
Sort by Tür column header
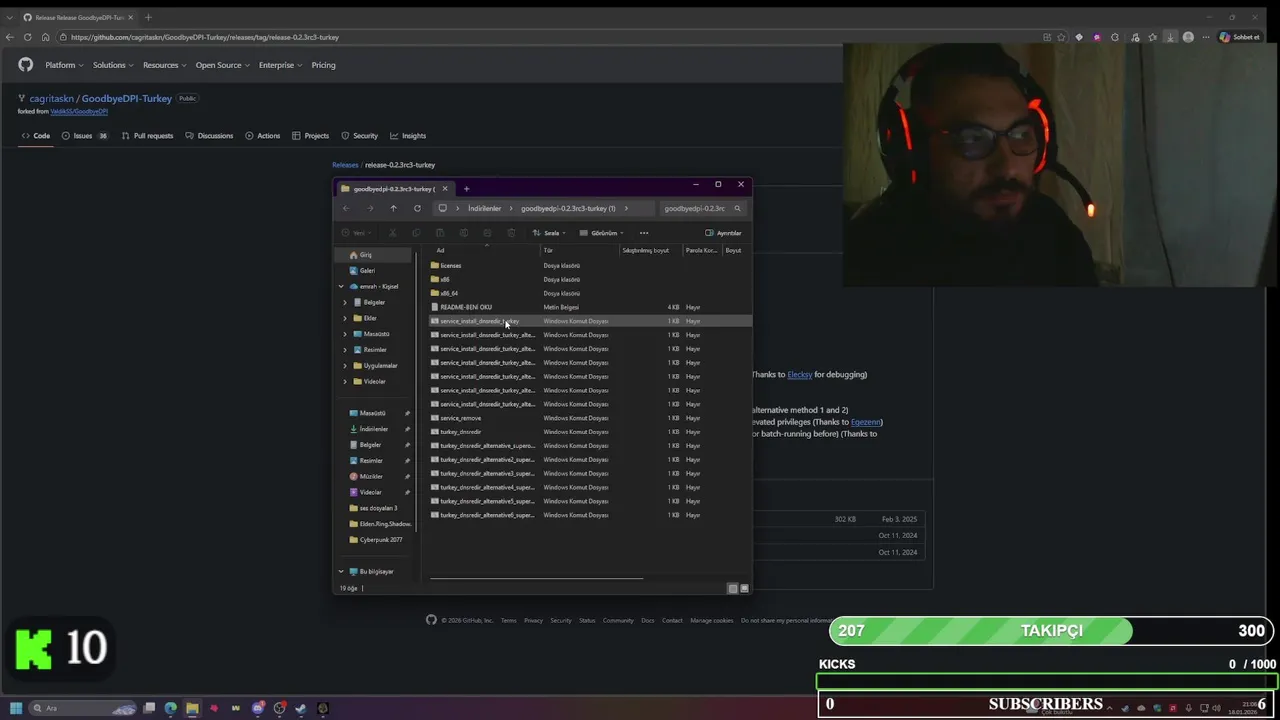(580, 250)
